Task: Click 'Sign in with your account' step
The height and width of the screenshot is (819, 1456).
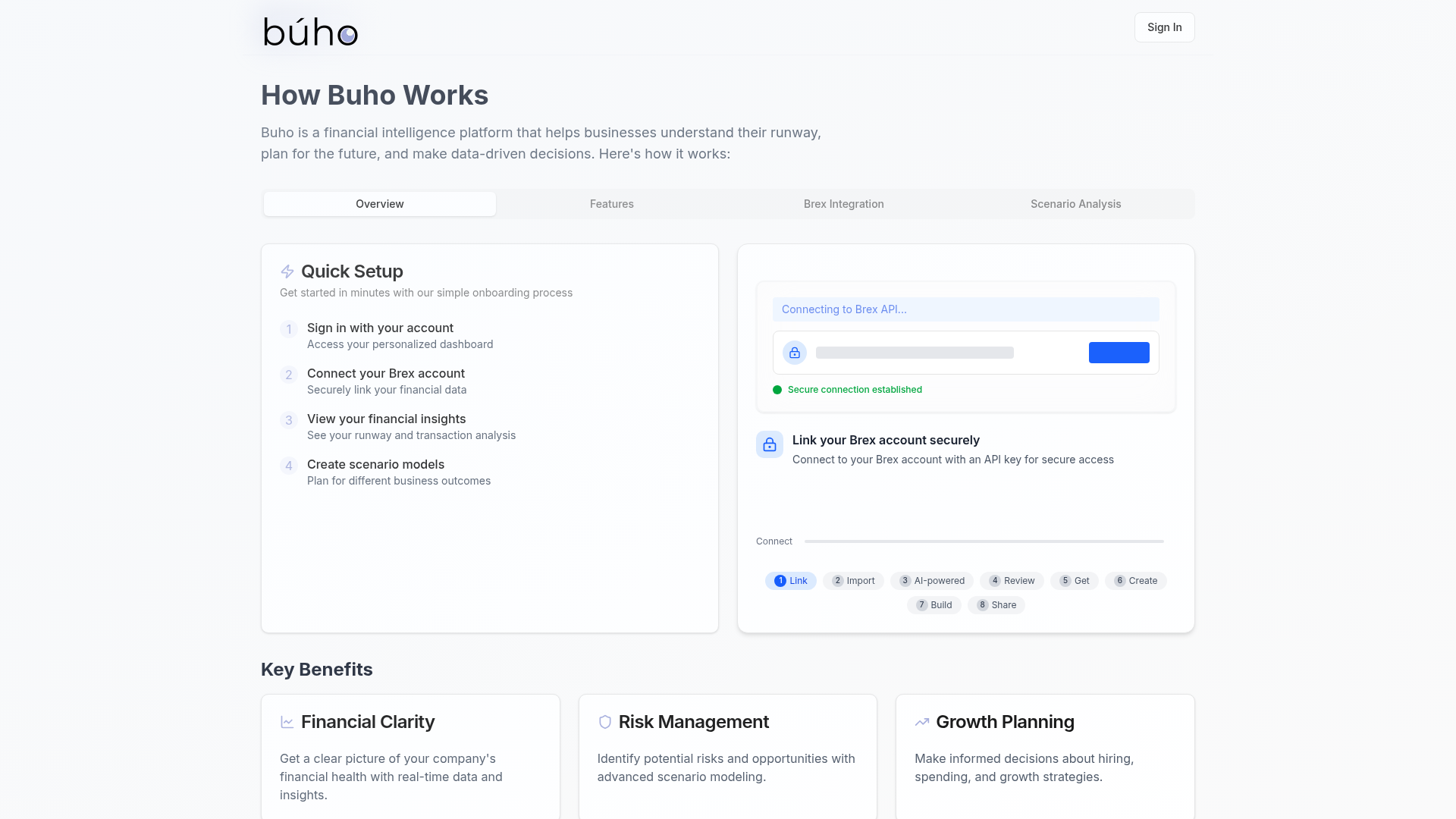Action: 380,328
